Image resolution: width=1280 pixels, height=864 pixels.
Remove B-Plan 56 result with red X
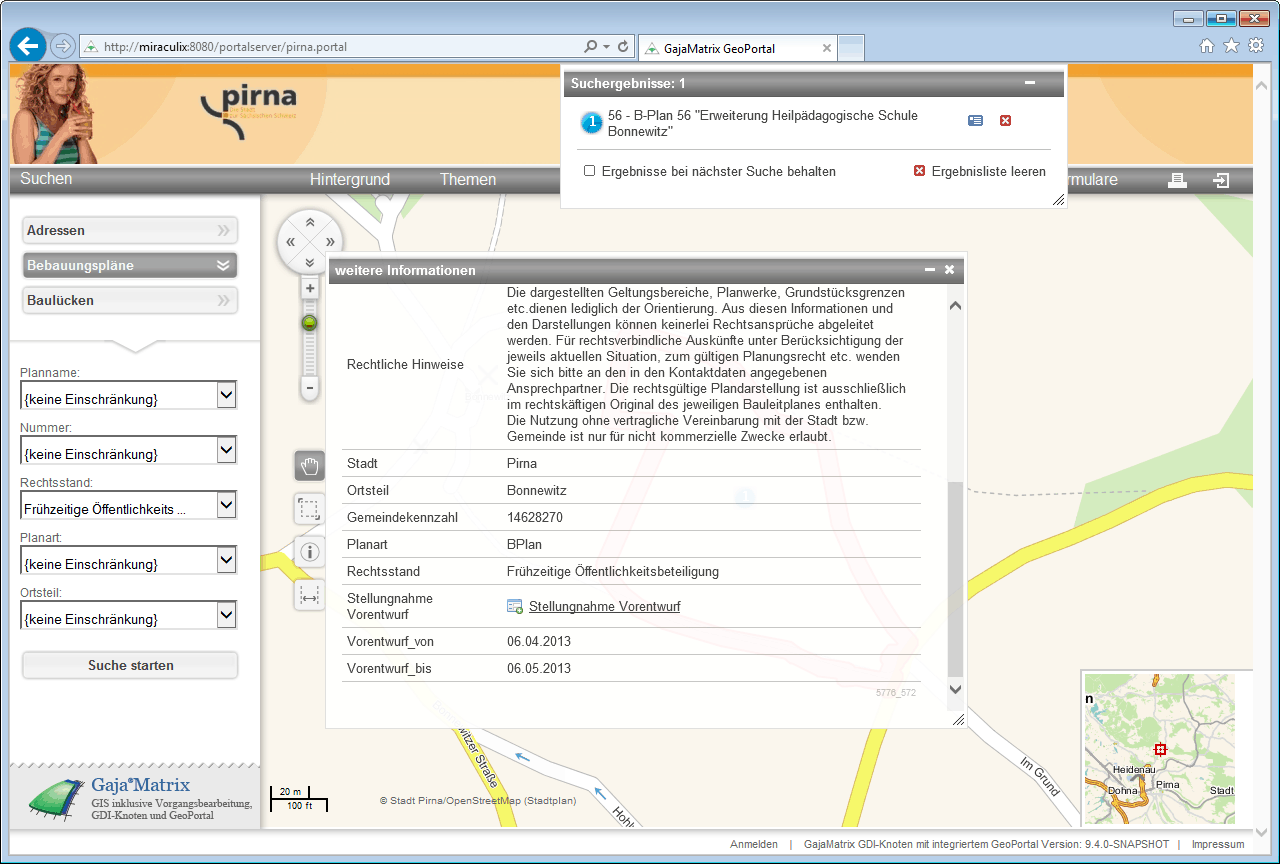[1006, 121]
